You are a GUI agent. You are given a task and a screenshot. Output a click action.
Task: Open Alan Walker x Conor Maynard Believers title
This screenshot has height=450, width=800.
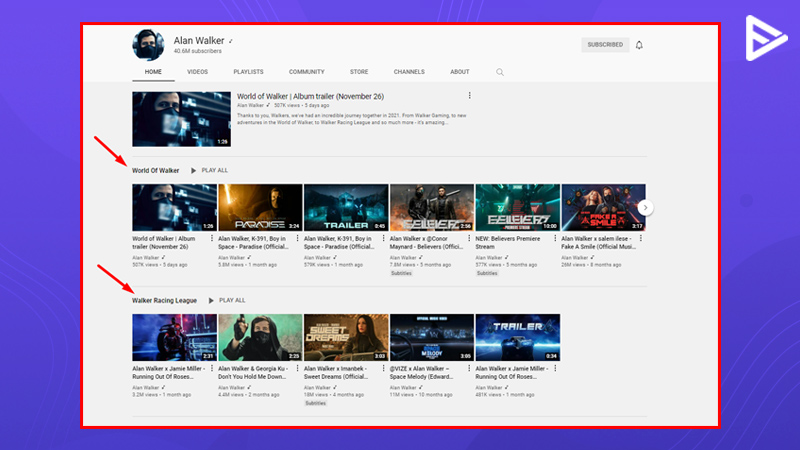(x=427, y=242)
